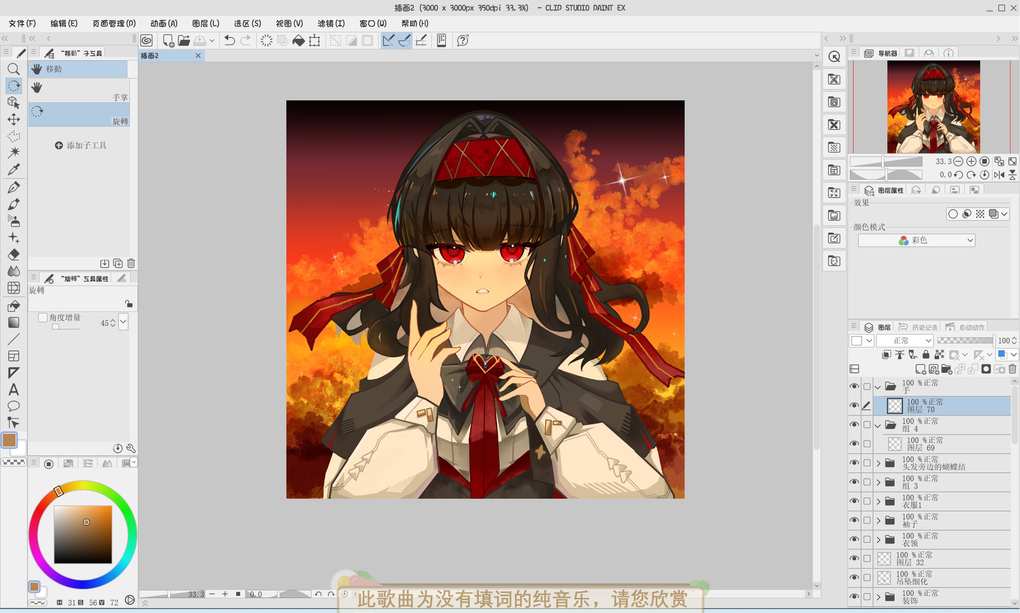Open the 文件(F) menu
Viewport: 1020px width, 613px height.
point(22,23)
